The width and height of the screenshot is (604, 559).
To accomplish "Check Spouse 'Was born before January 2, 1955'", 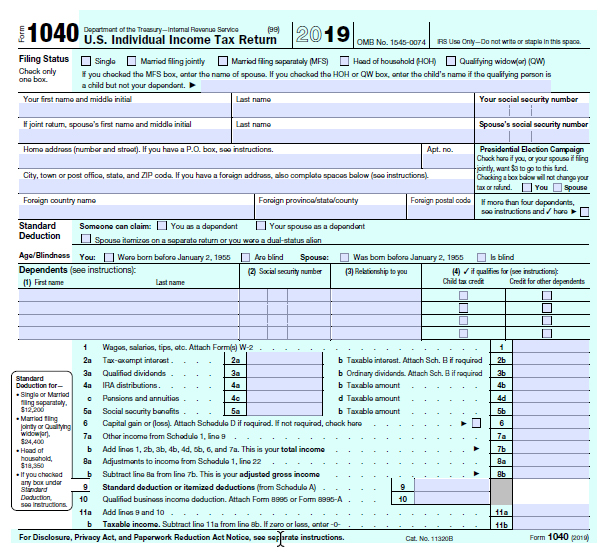I will click(x=344, y=257).
